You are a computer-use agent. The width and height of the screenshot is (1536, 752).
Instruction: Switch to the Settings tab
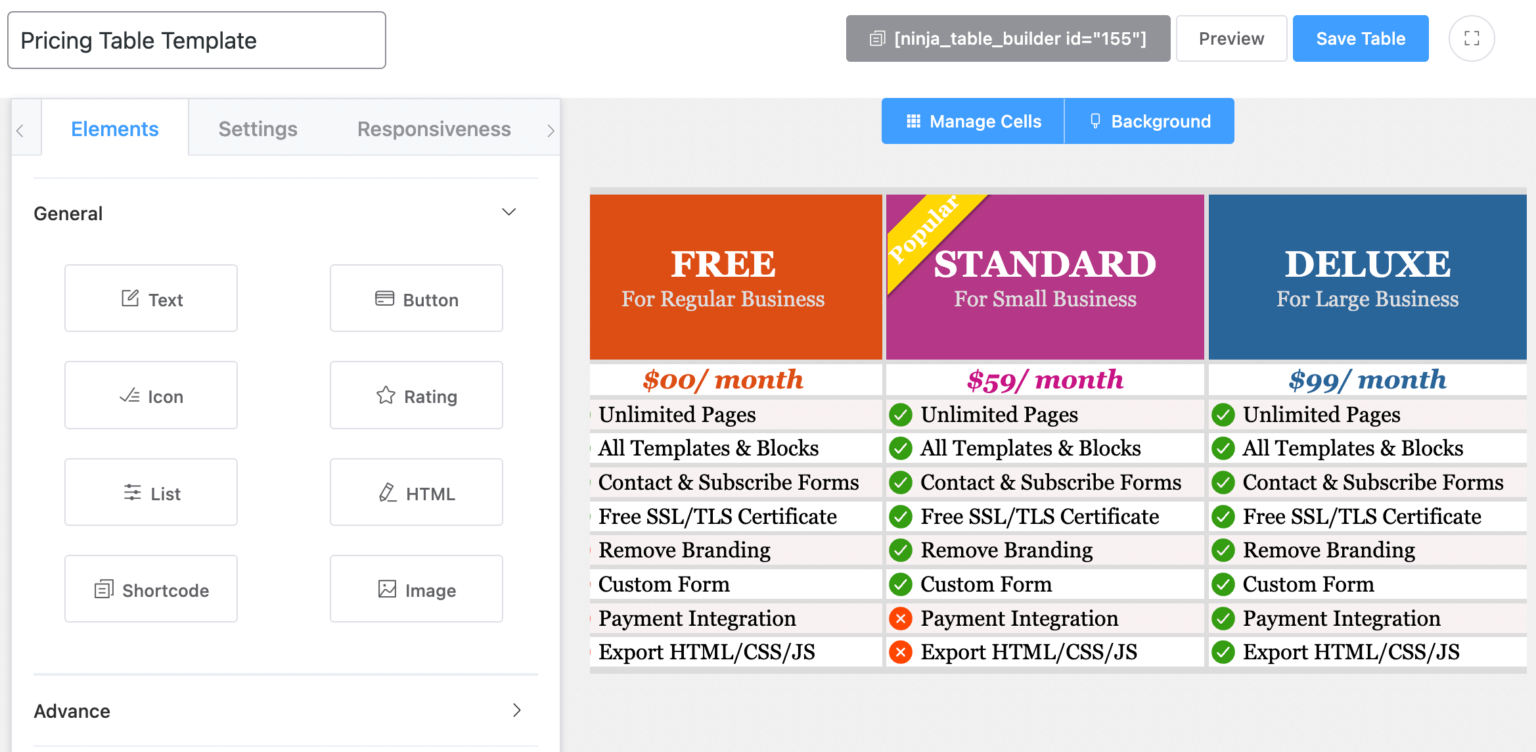pyautogui.click(x=258, y=129)
